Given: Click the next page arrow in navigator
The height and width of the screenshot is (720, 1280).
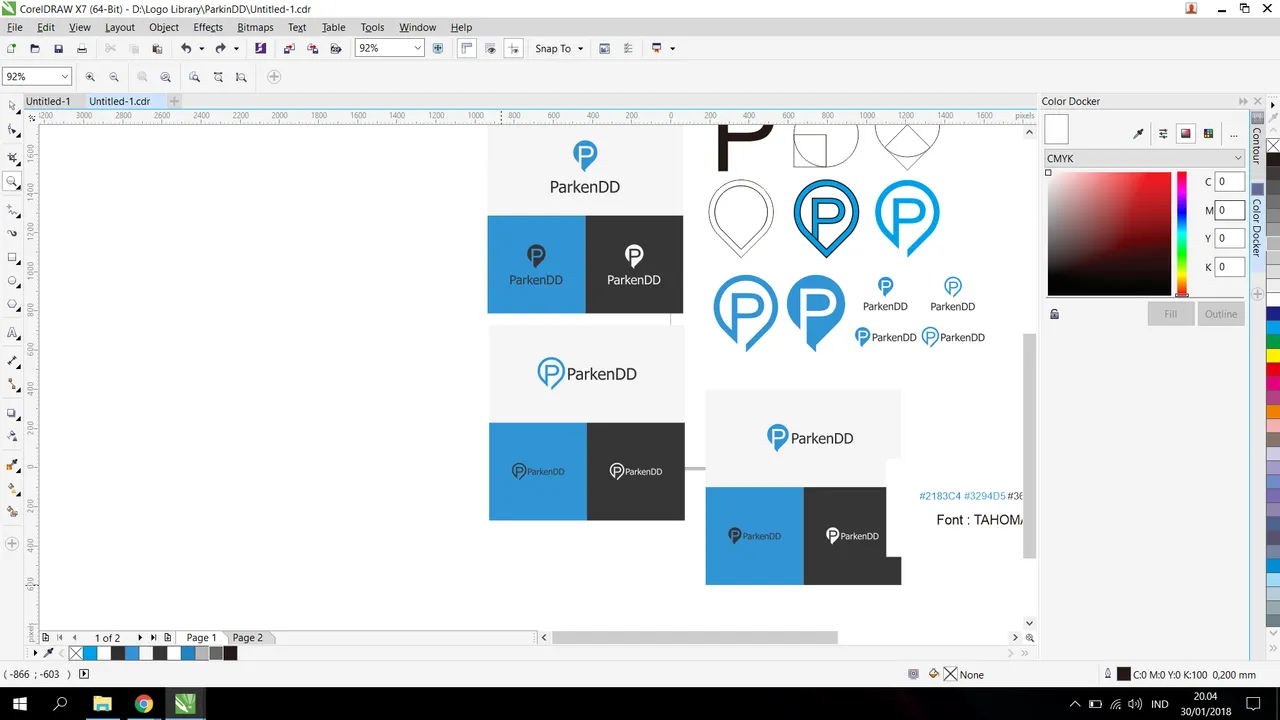Looking at the screenshot, I should tap(140, 637).
